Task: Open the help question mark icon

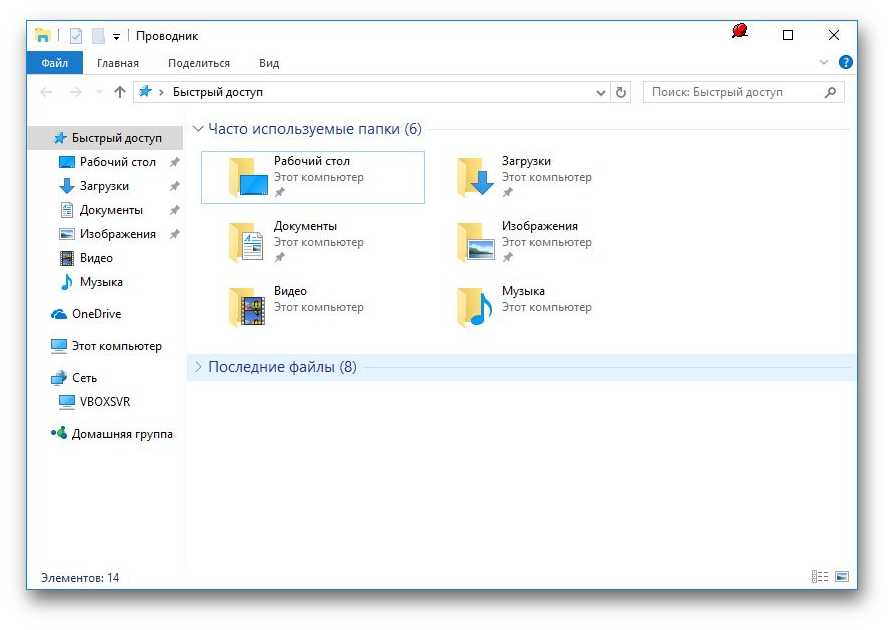Action: tap(846, 62)
